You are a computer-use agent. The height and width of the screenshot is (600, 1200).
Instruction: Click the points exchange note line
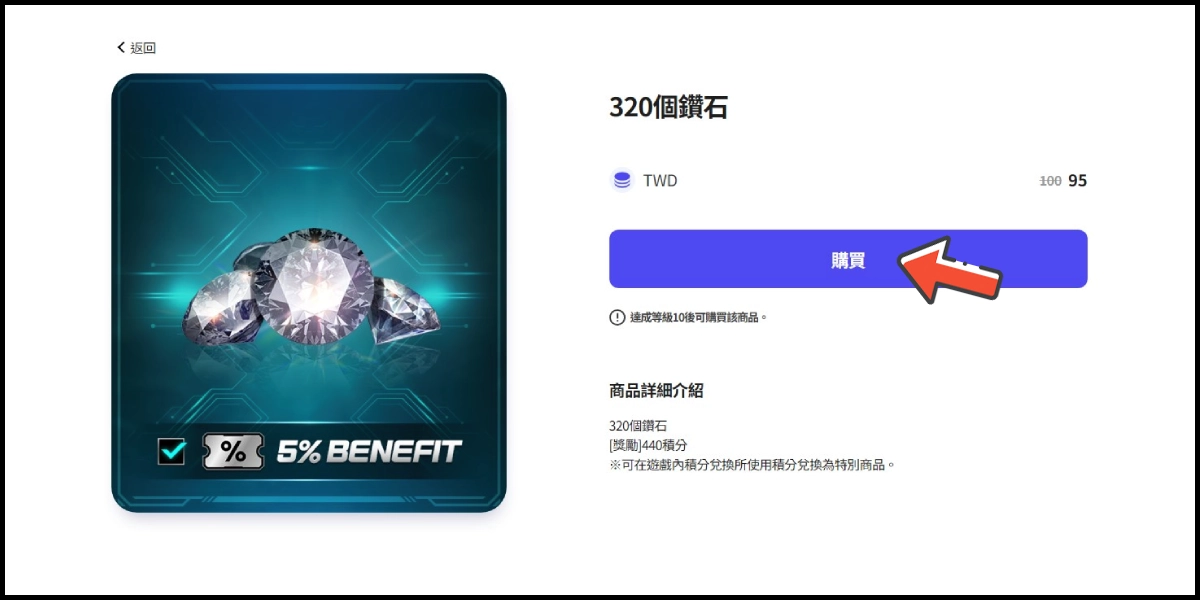pyautogui.click(x=751, y=465)
